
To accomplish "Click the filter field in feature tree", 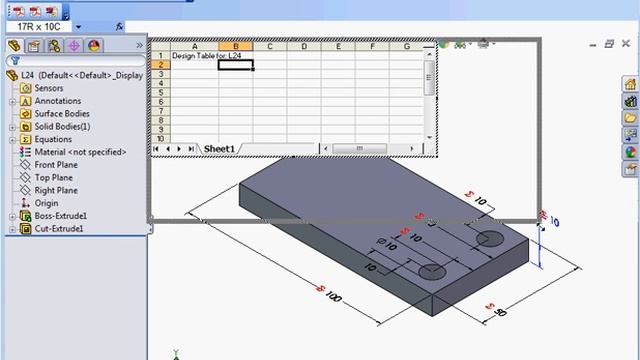I will click(76, 61).
